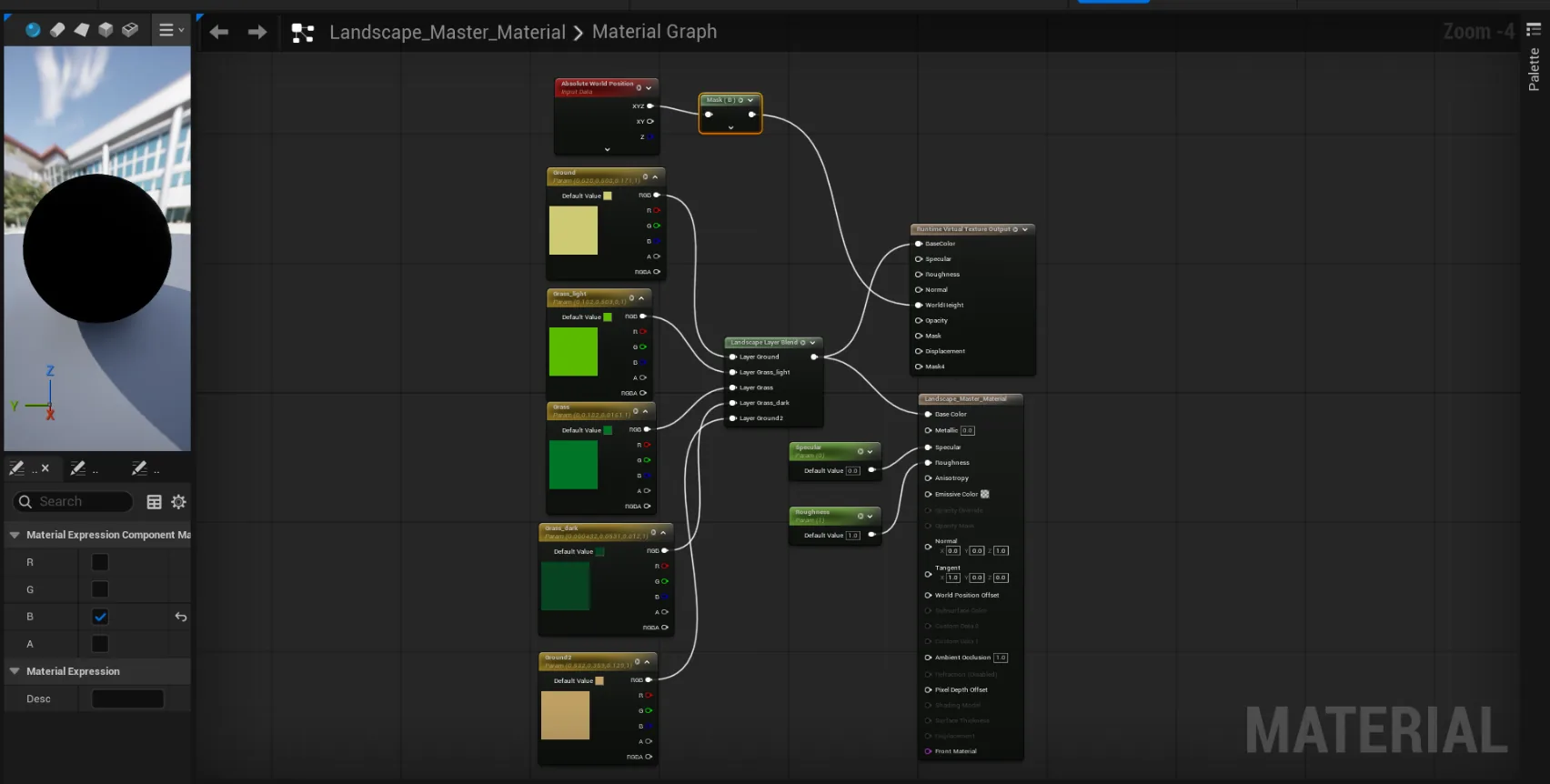Enable the G channel checkbox
The width and height of the screenshot is (1550, 784).
[100, 589]
